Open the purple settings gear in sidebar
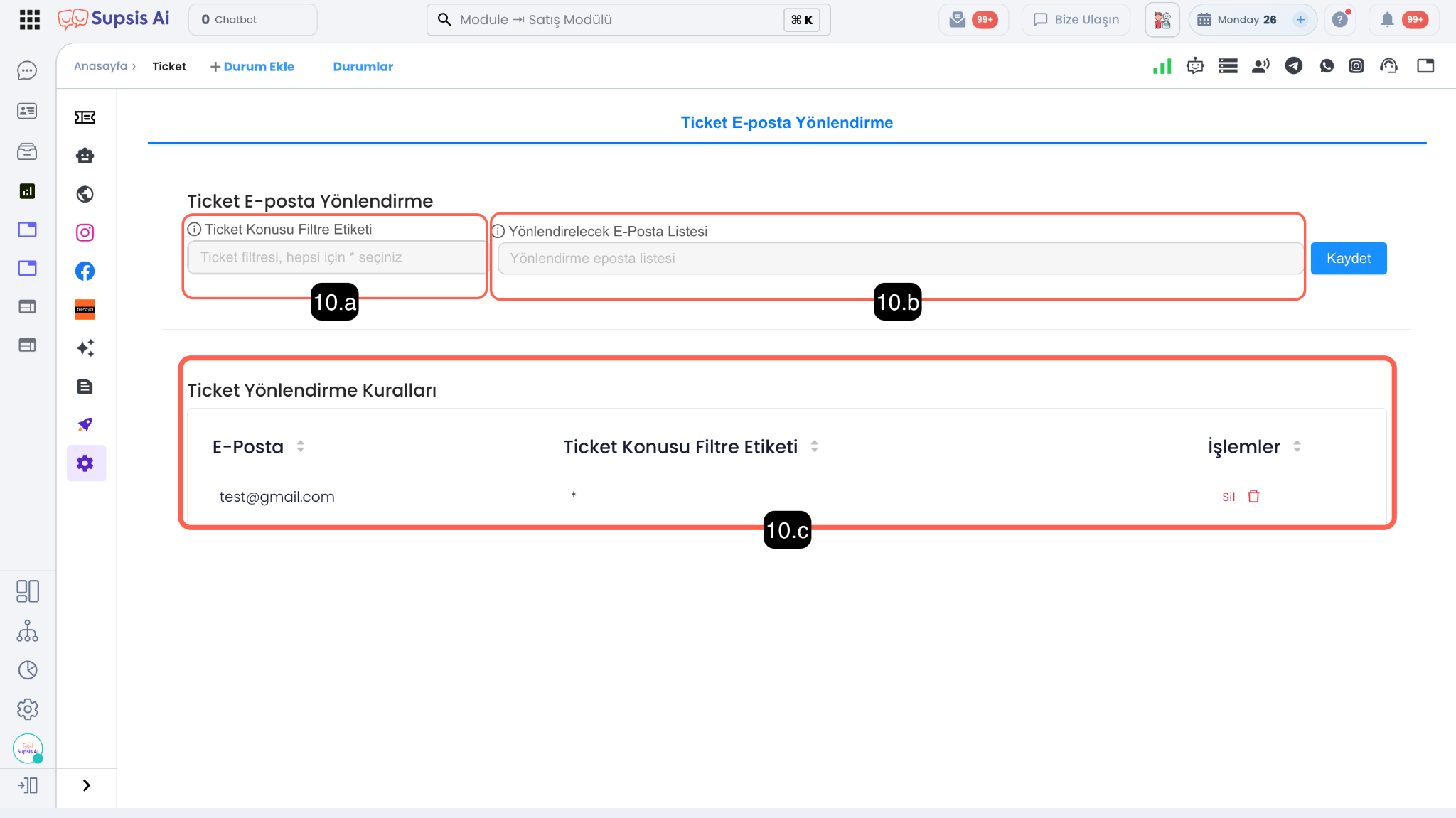 coord(85,463)
